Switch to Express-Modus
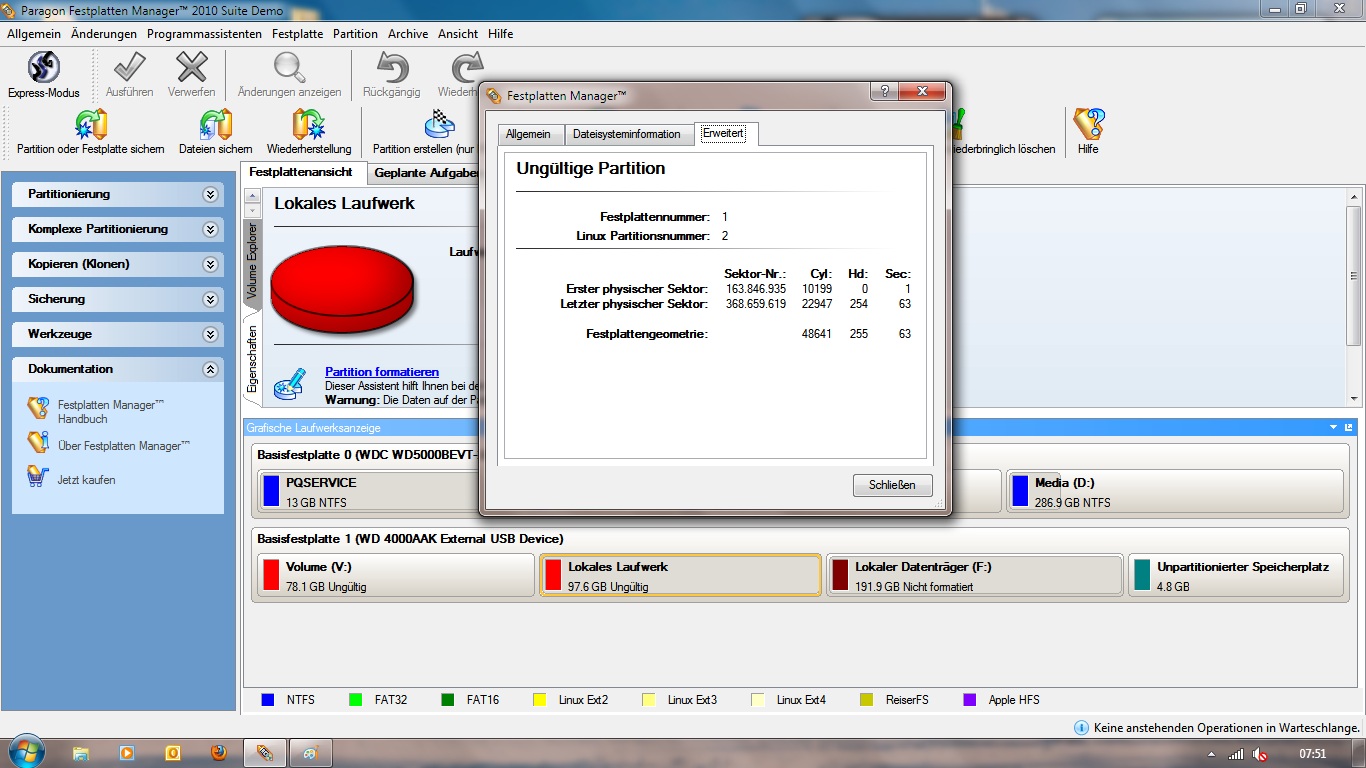 (x=44, y=75)
